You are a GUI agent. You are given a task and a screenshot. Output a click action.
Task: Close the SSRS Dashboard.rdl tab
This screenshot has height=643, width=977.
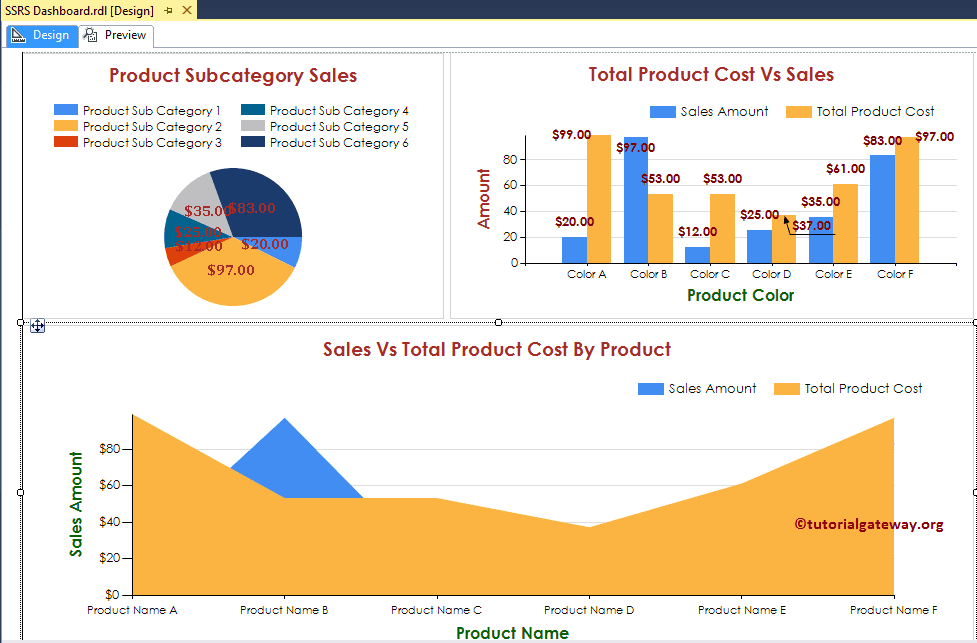(185, 11)
